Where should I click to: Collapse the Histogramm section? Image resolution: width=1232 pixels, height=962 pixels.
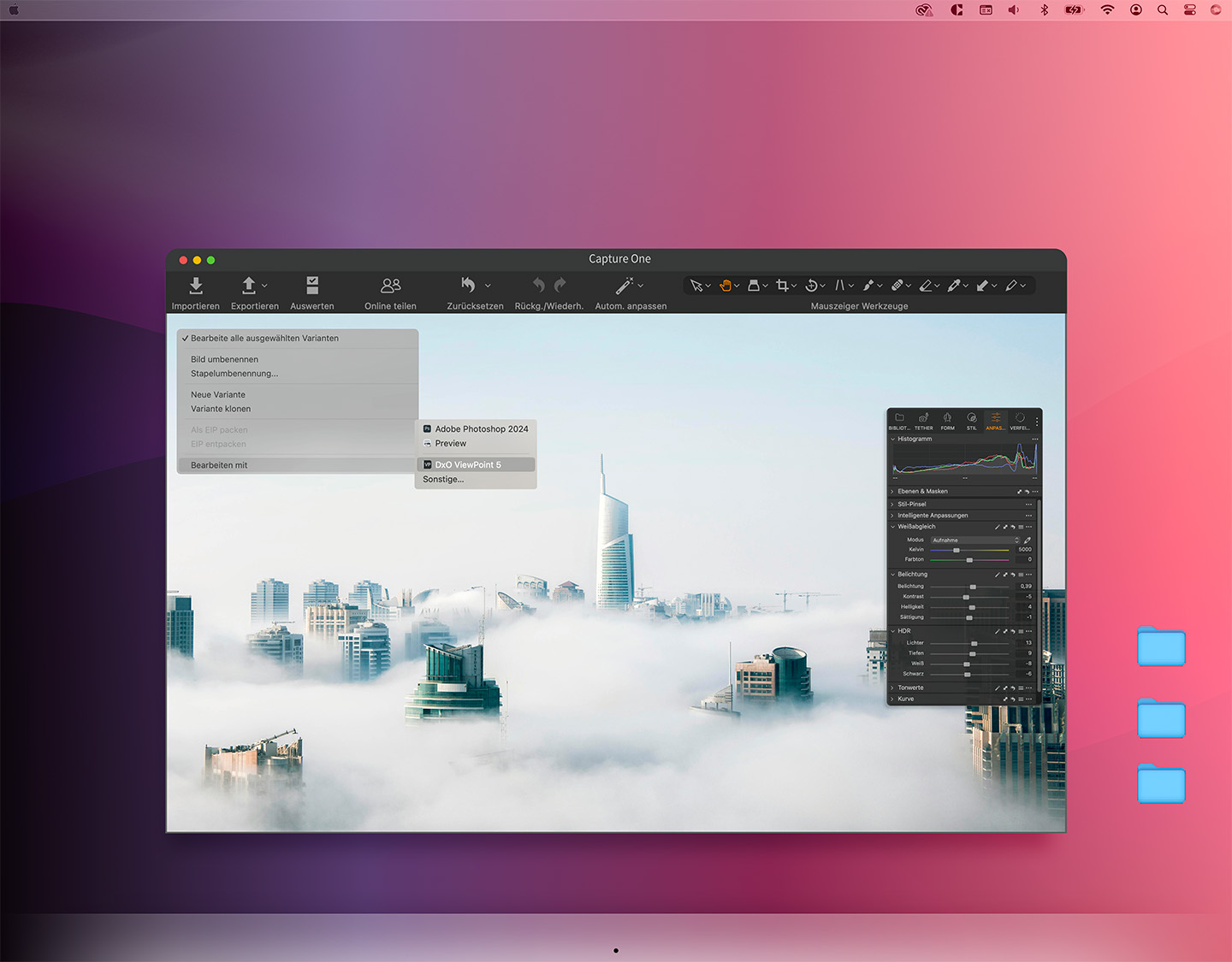[x=893, y=440]
